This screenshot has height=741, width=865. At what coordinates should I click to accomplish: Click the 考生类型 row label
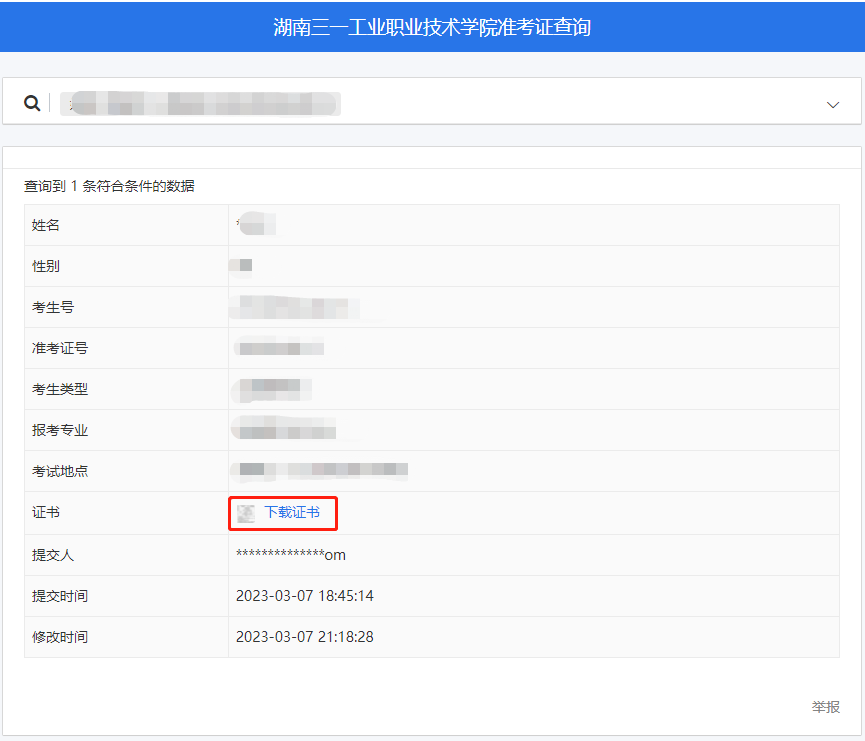pos(60,389)
